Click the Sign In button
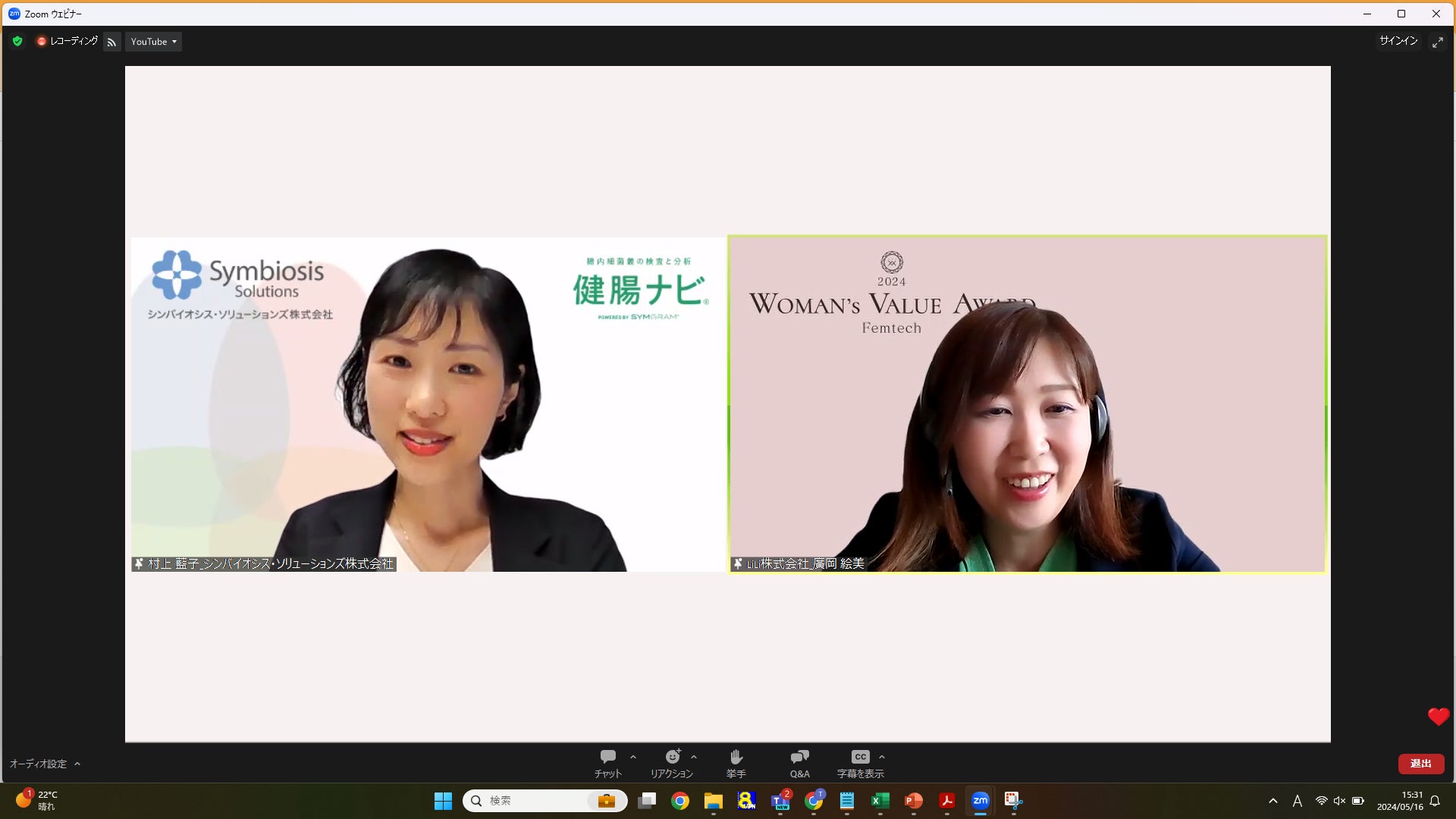 click(x=1398, y=41)
